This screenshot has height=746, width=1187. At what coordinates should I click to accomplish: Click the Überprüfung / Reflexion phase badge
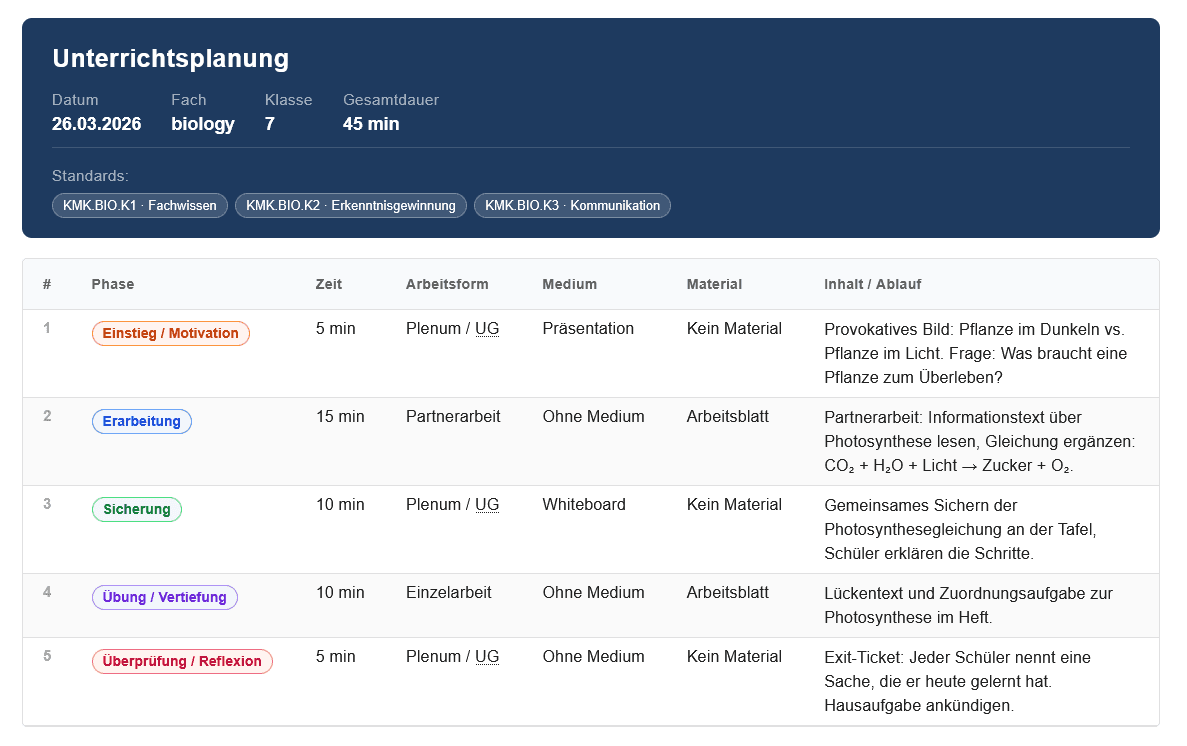(182, 661)
